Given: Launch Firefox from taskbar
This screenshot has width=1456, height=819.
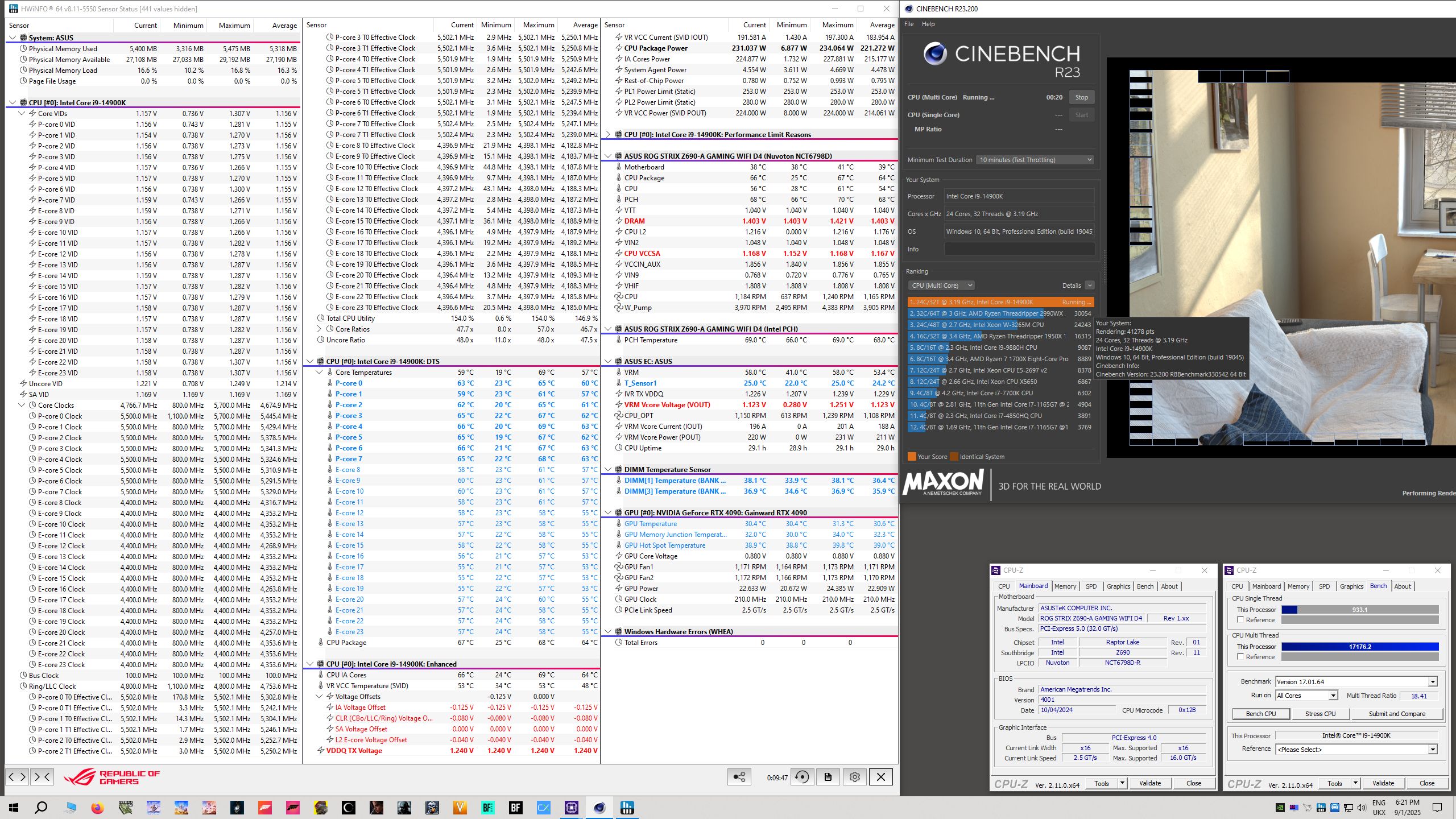Looking at the screenshot, I should (x=98, y=807).
